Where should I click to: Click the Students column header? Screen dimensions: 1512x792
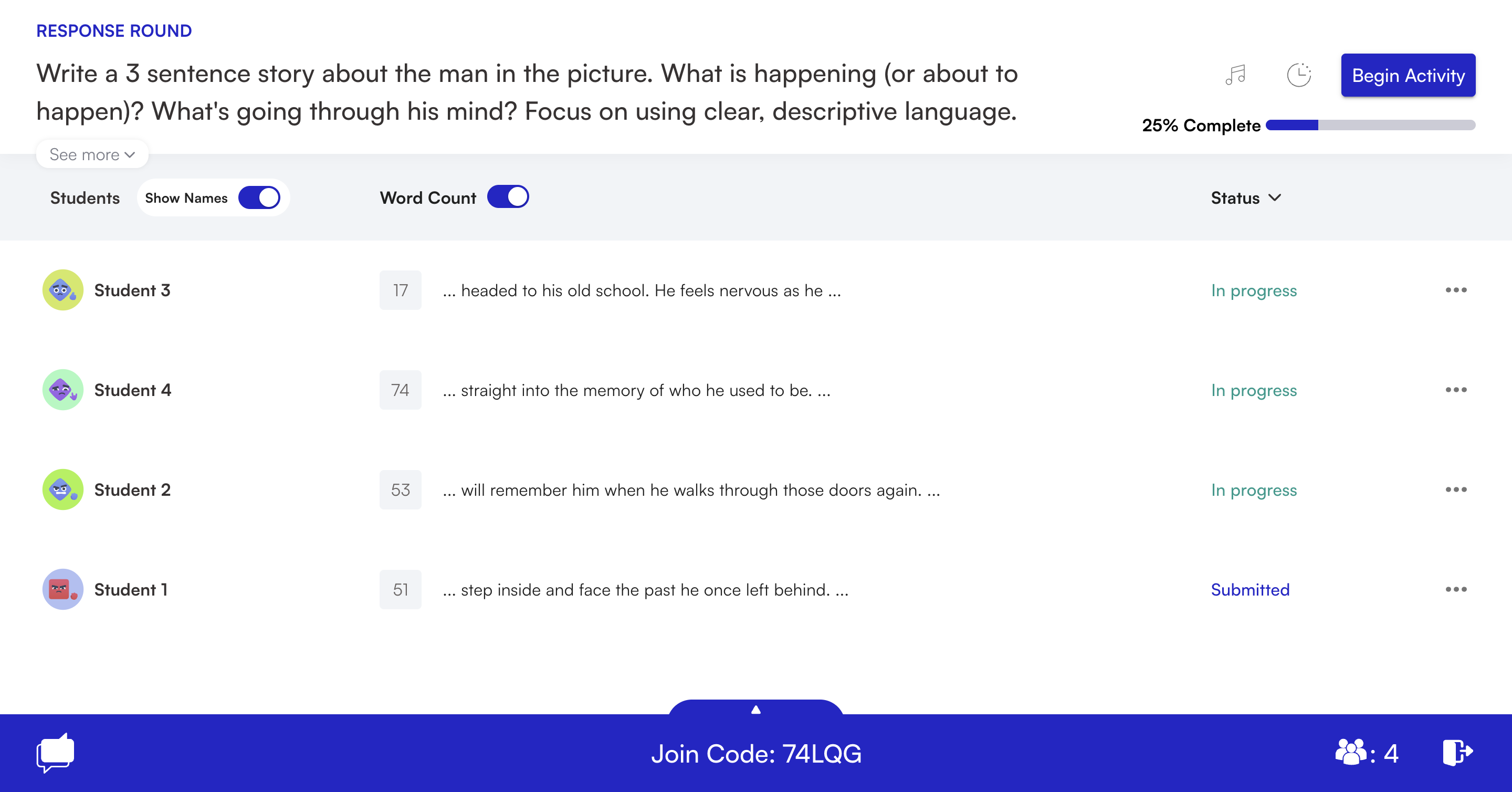[x=85, y=198]
